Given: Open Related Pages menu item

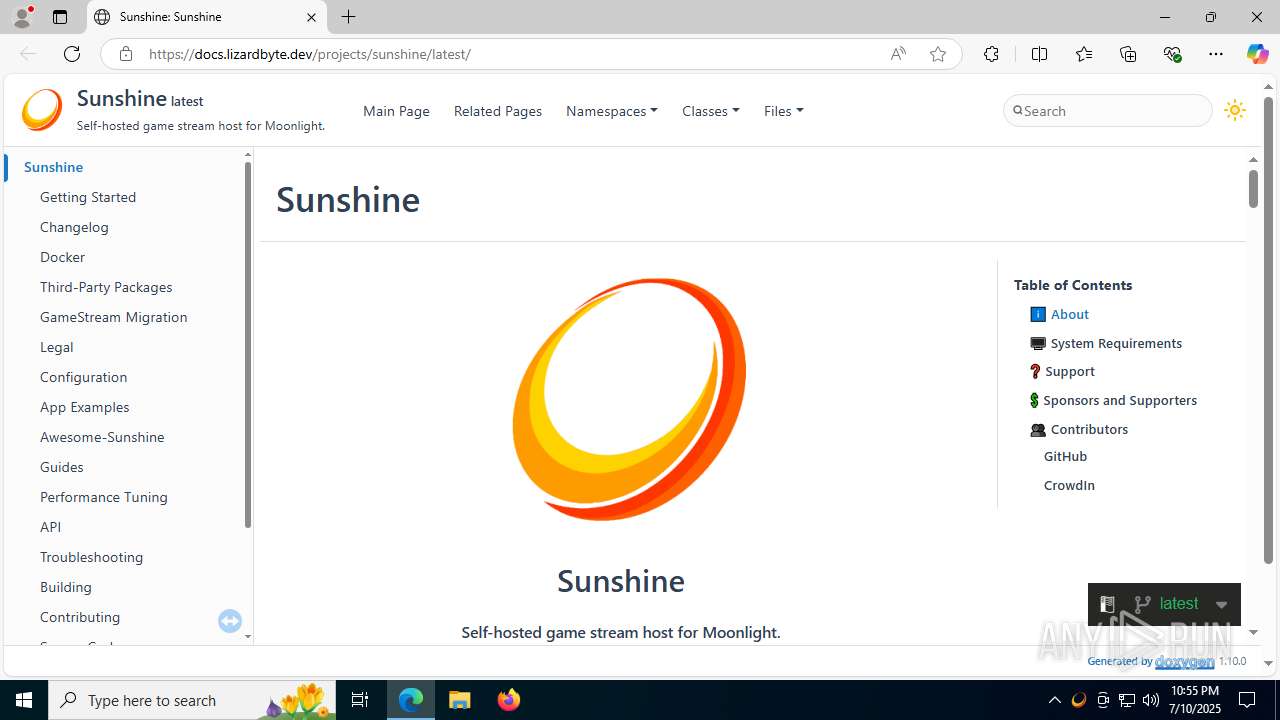Looking at the screenshot, I should [498, 111].
